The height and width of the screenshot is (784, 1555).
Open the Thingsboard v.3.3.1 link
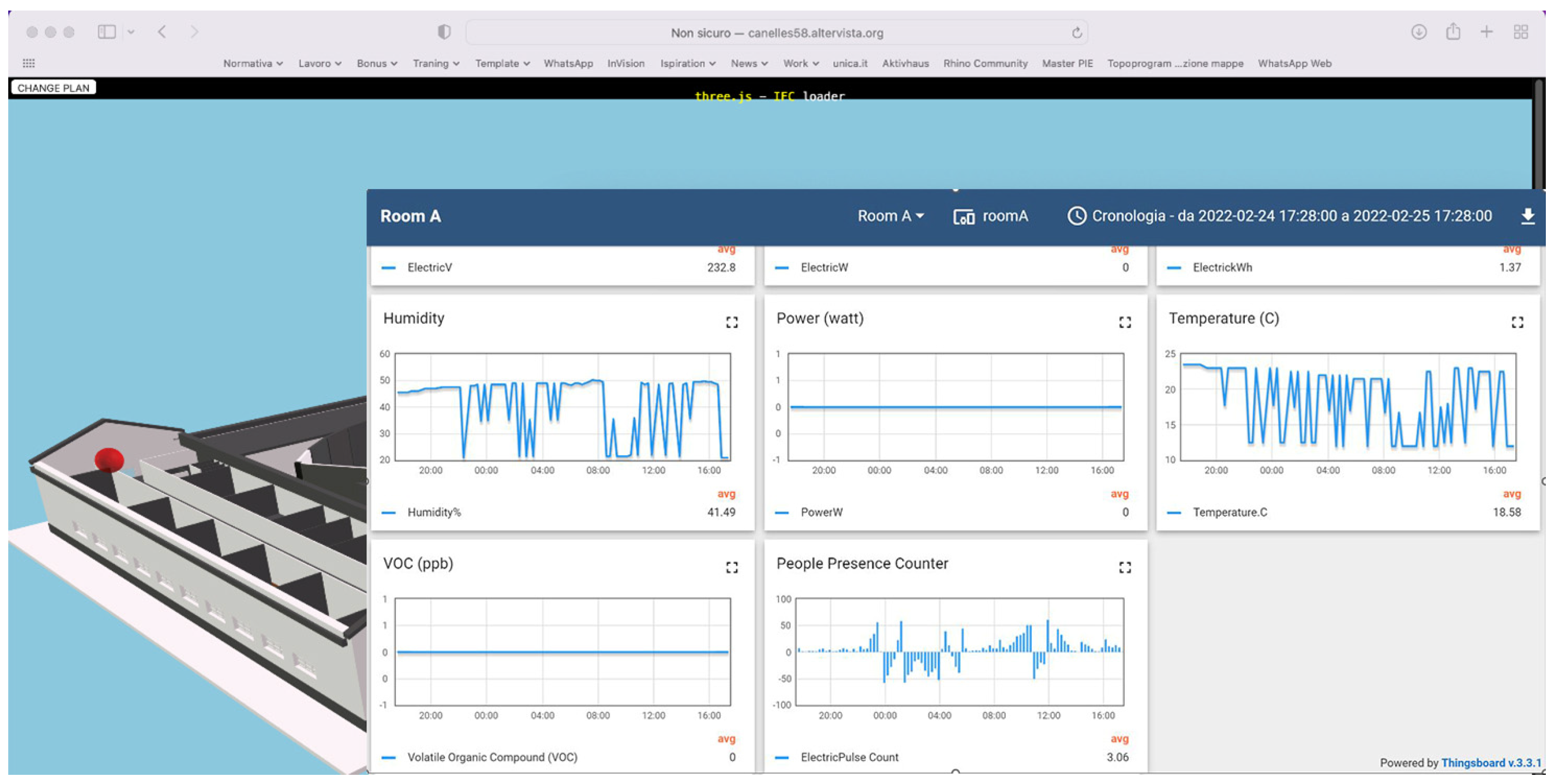tap(1490, 763)
